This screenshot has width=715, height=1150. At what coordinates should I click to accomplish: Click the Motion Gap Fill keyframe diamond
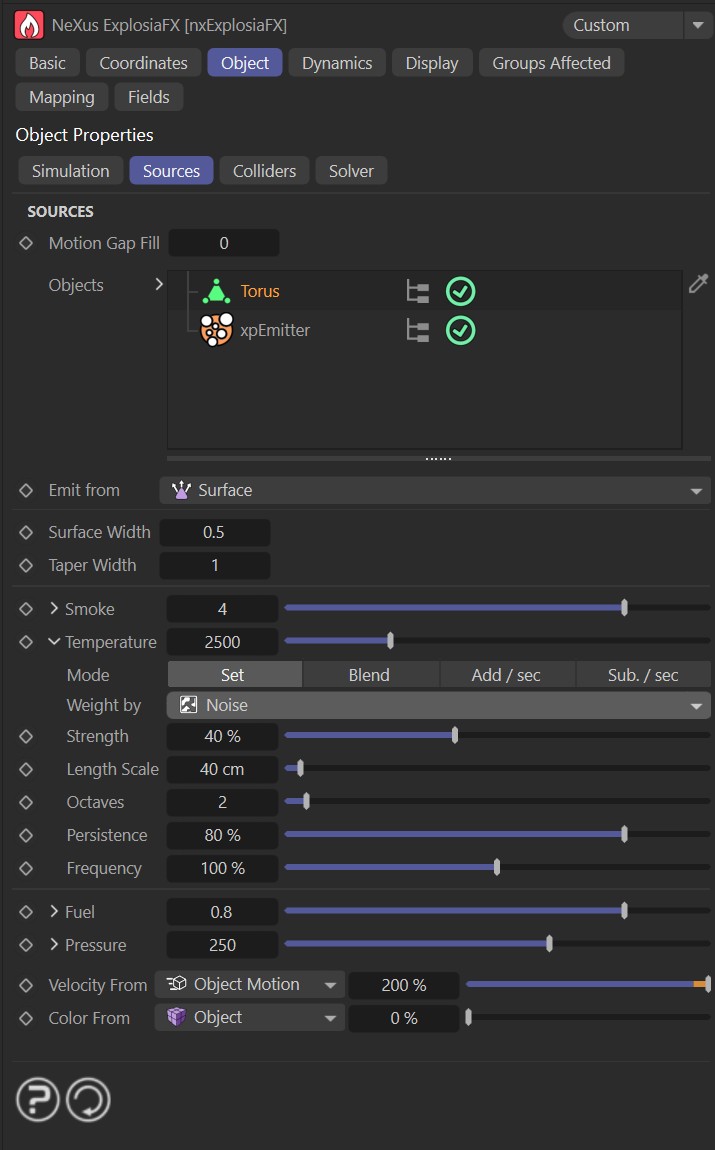pyautogui.click(x=26, y=243)
